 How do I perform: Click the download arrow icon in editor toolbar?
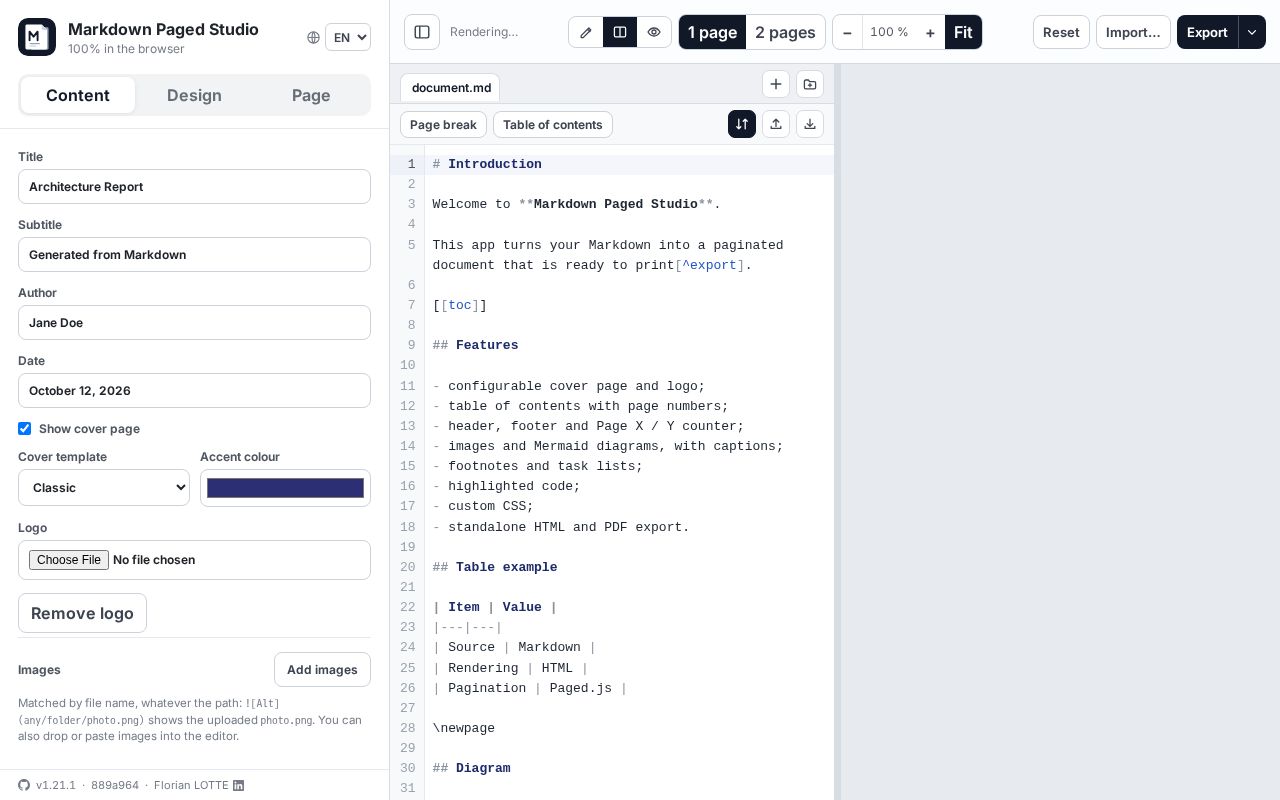pyautogui.click(x=810, y=124)
